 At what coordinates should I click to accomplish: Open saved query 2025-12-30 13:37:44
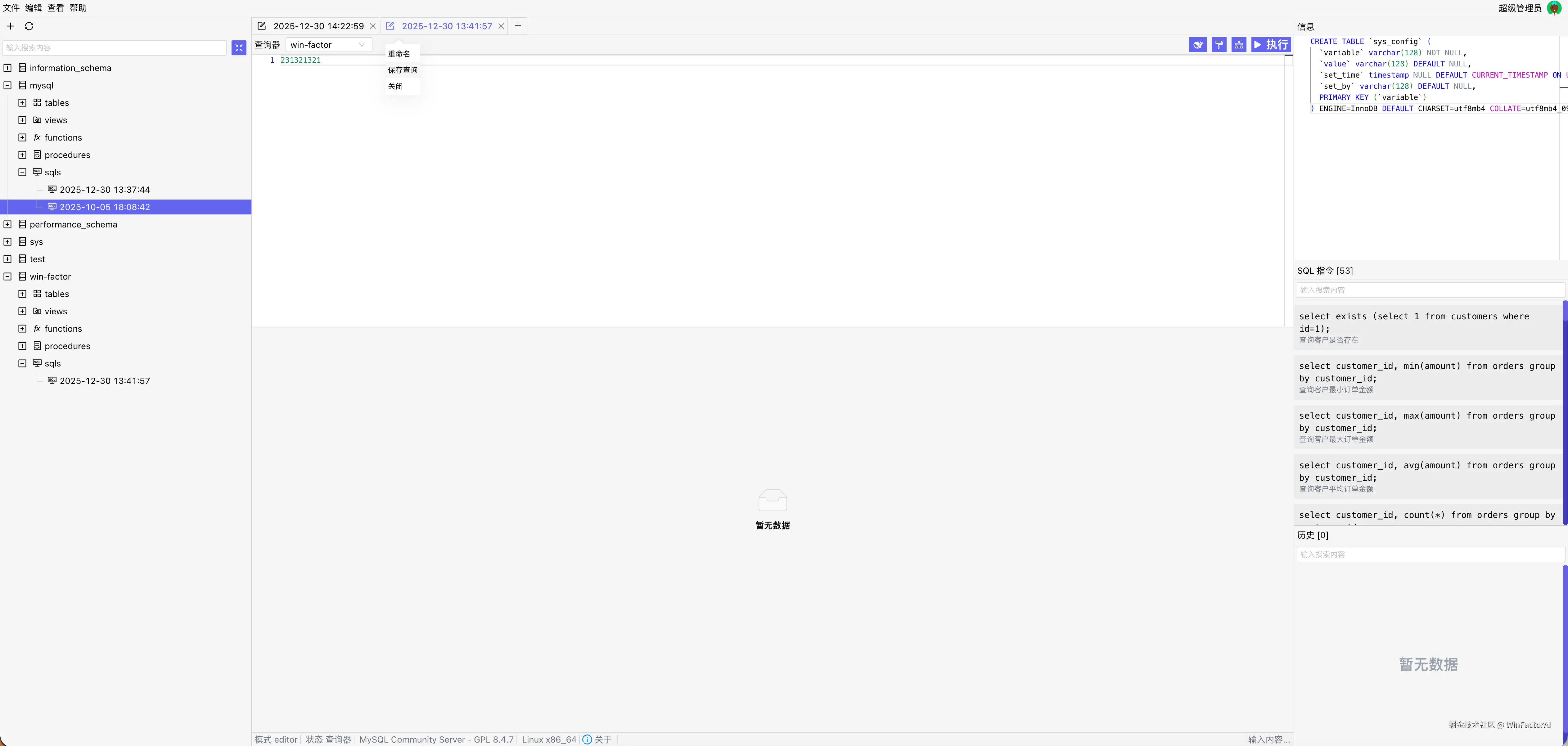coord(105,190)
